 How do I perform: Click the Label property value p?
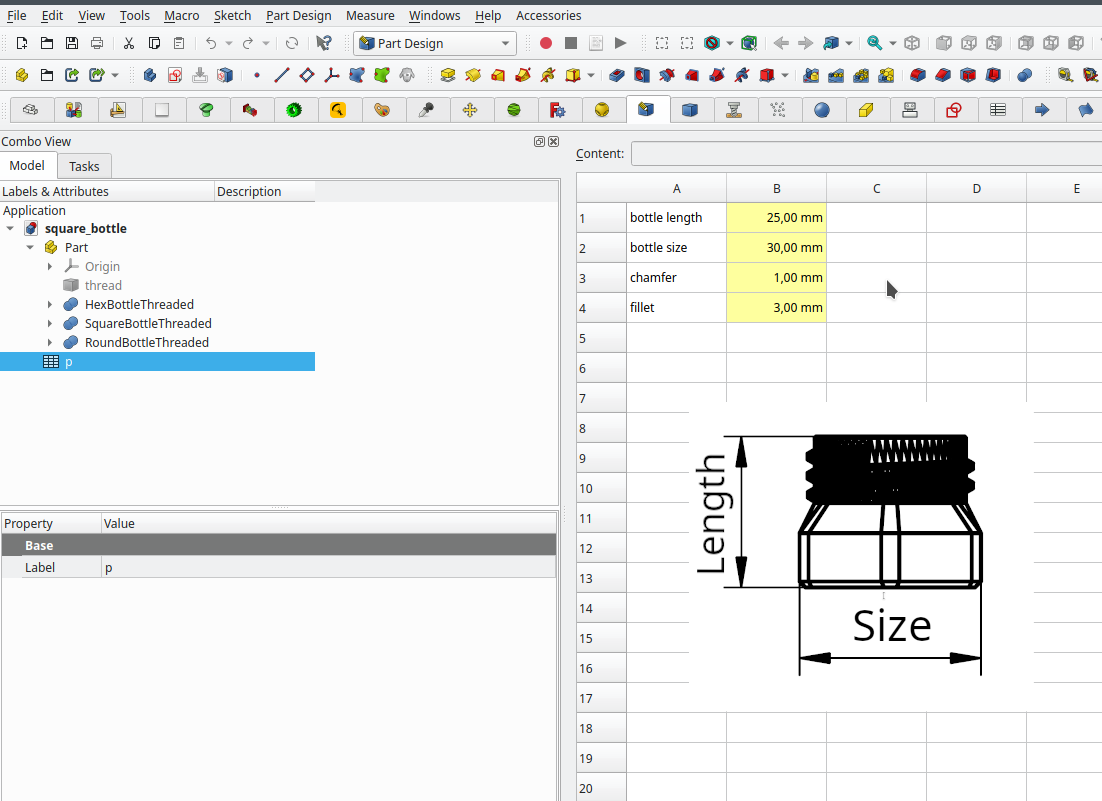(328, 568)
